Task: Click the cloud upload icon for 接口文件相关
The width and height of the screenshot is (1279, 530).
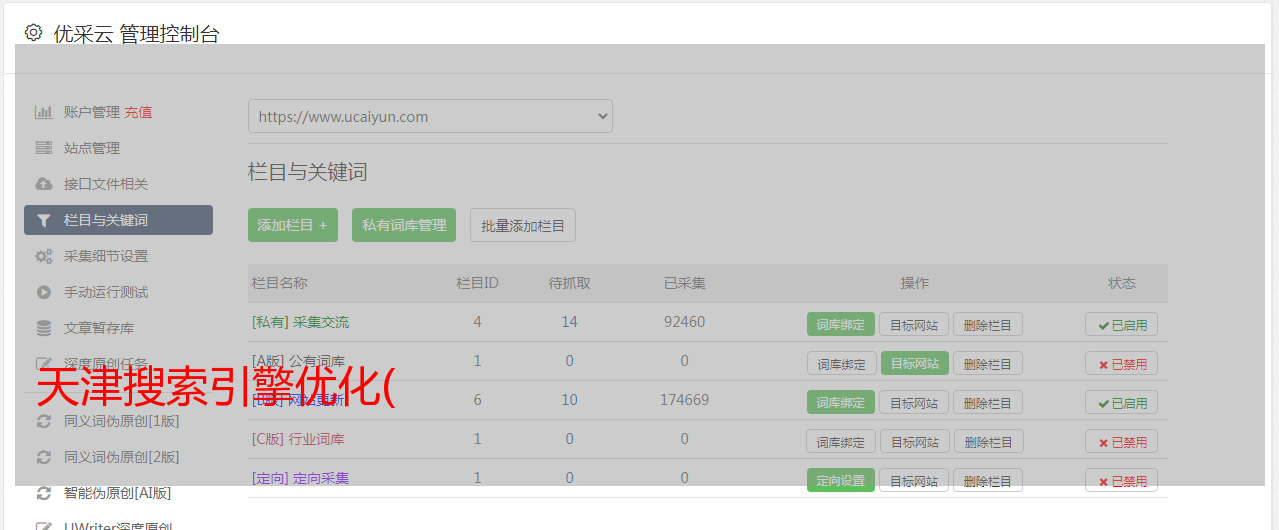Action: [x=44, y=184]
